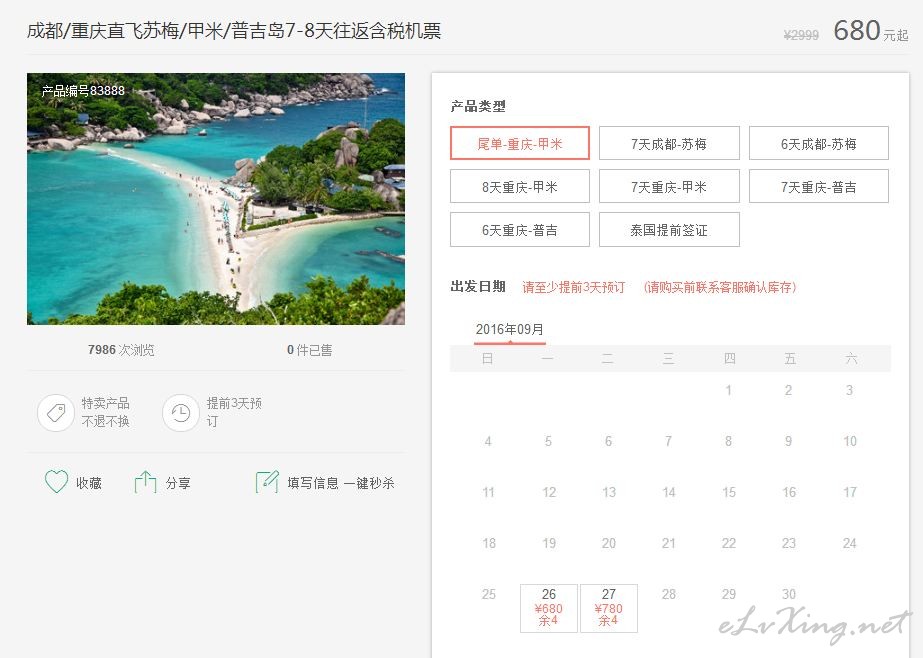Click calendar date 20
The height and width of the screenshot is (658, 923).
tap(609, 543)
